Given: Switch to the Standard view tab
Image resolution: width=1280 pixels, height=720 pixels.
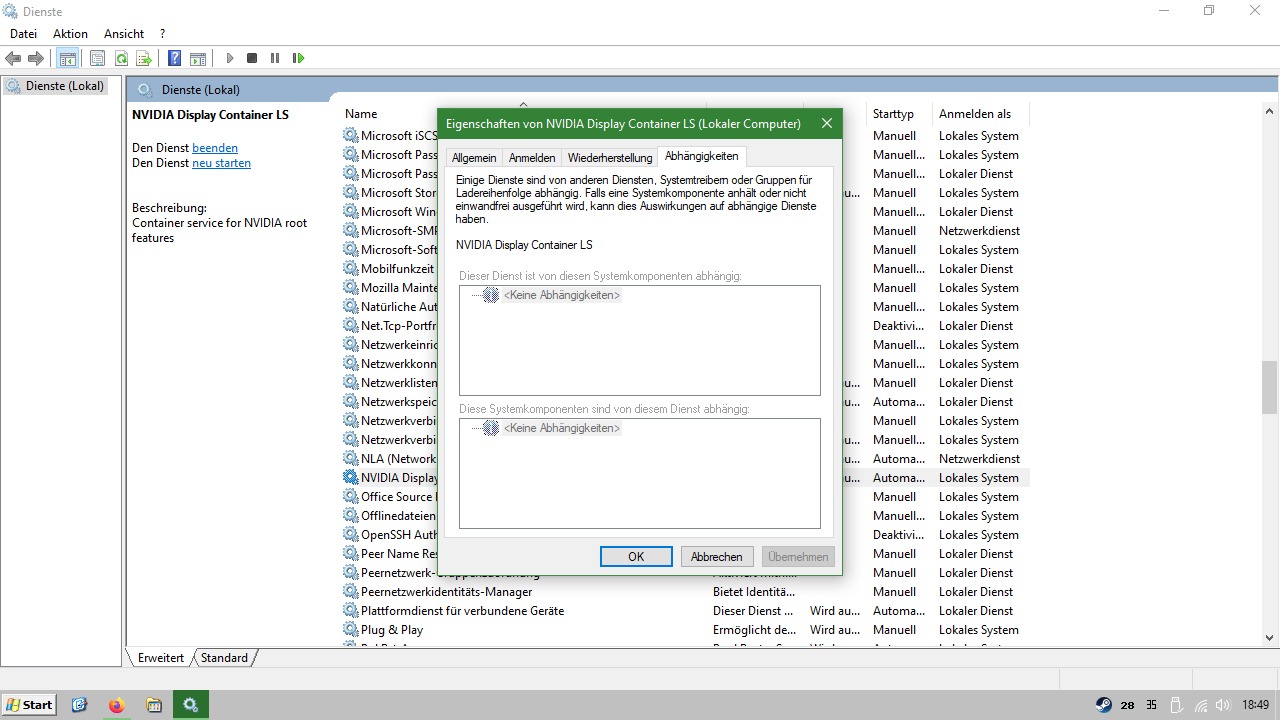Looking at the screenshot, I should 224,658.
